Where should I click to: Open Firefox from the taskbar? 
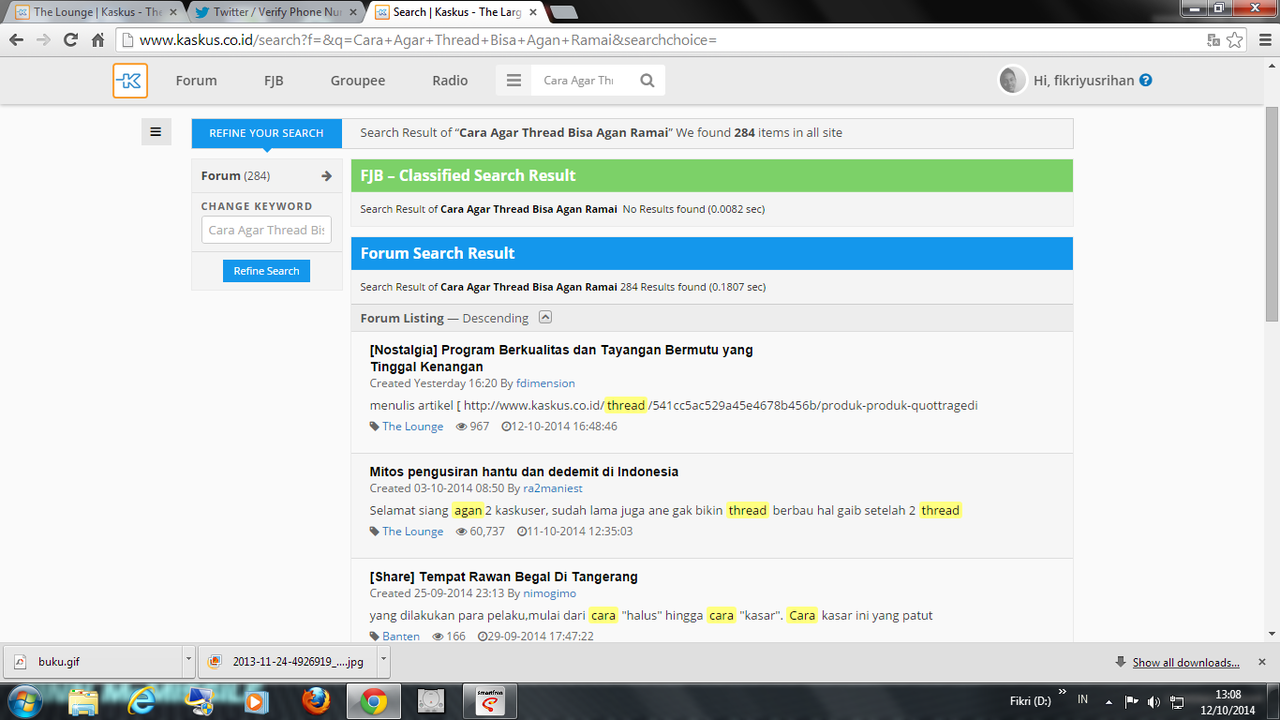(x=316, y=701)
